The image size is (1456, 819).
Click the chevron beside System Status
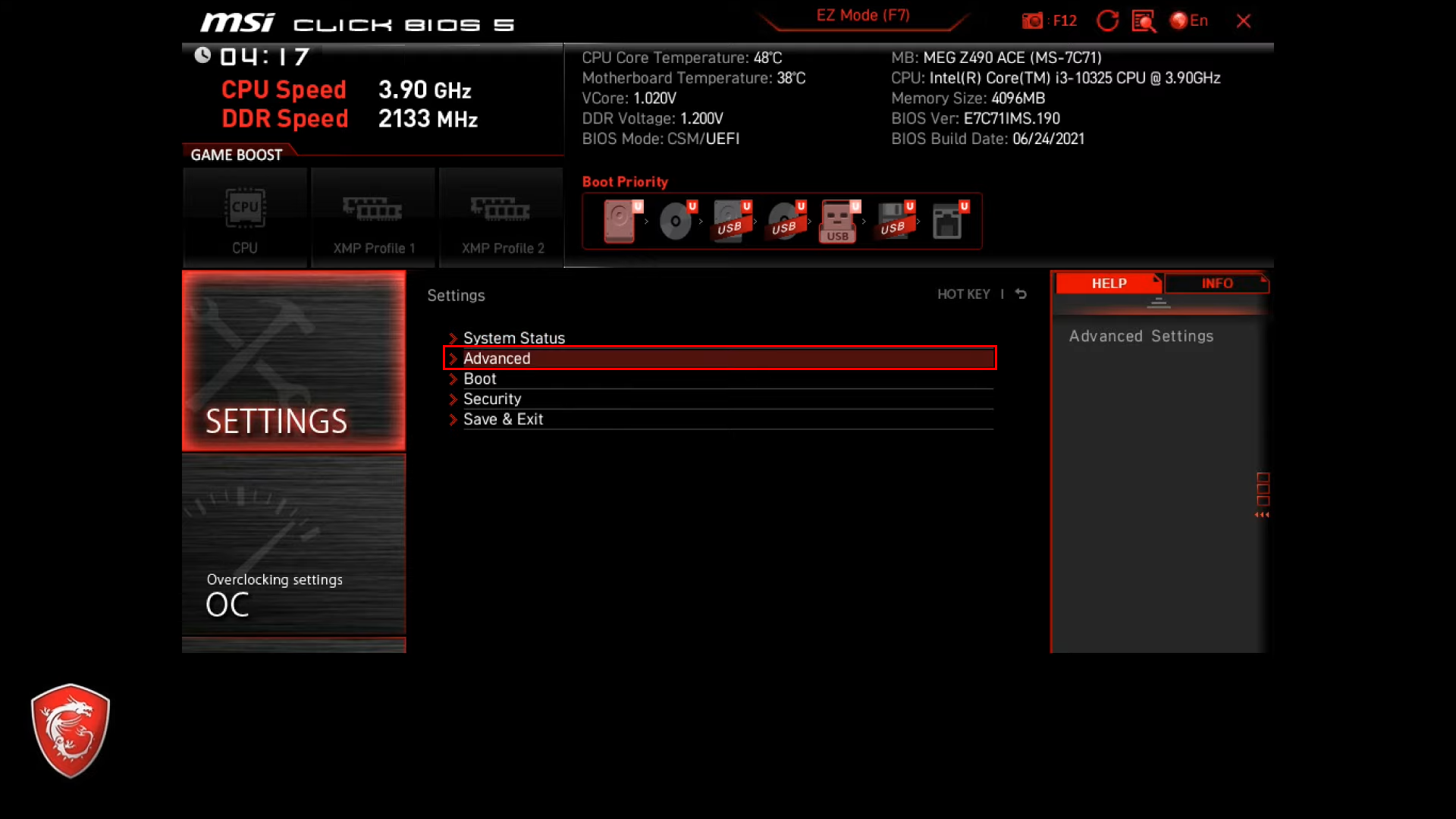tap(453, 338)
